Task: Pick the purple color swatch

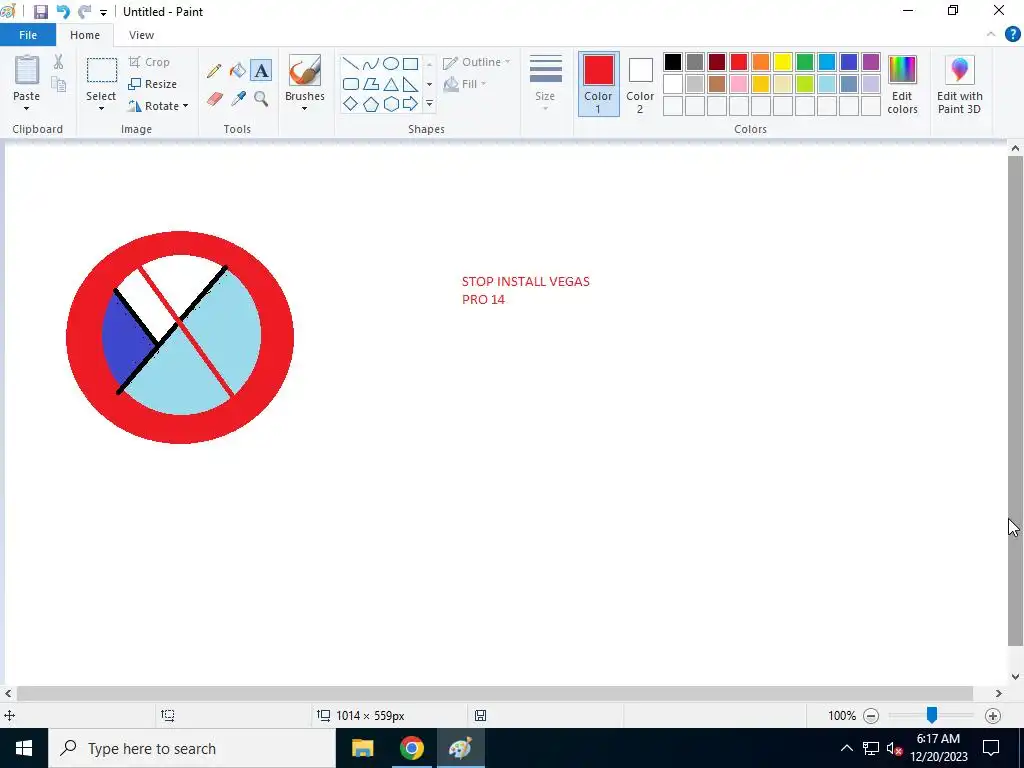Action: coord(871,62)
